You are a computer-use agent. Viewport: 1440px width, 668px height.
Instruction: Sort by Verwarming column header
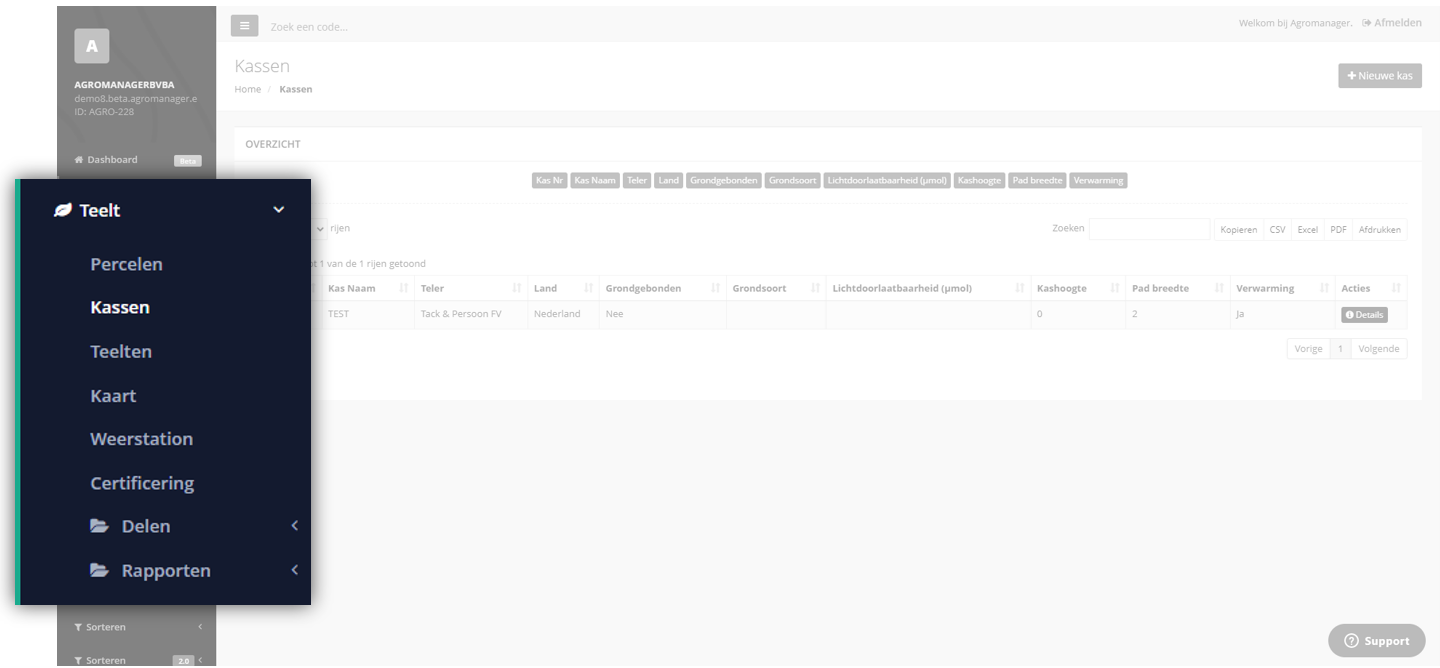pos(1282,288)
